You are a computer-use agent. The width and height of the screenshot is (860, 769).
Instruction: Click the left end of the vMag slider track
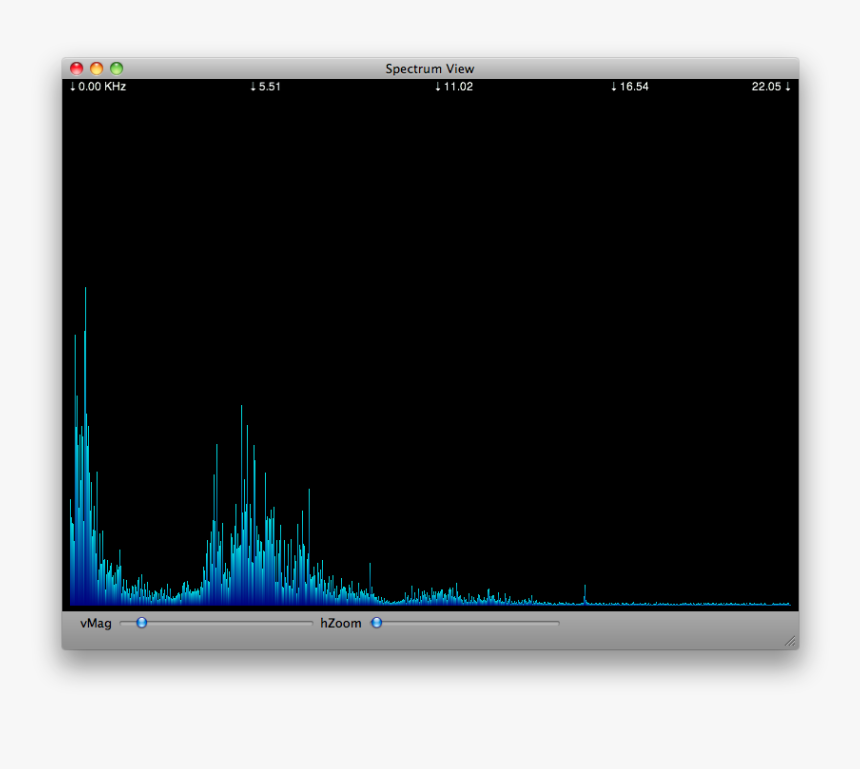(122, 622)
